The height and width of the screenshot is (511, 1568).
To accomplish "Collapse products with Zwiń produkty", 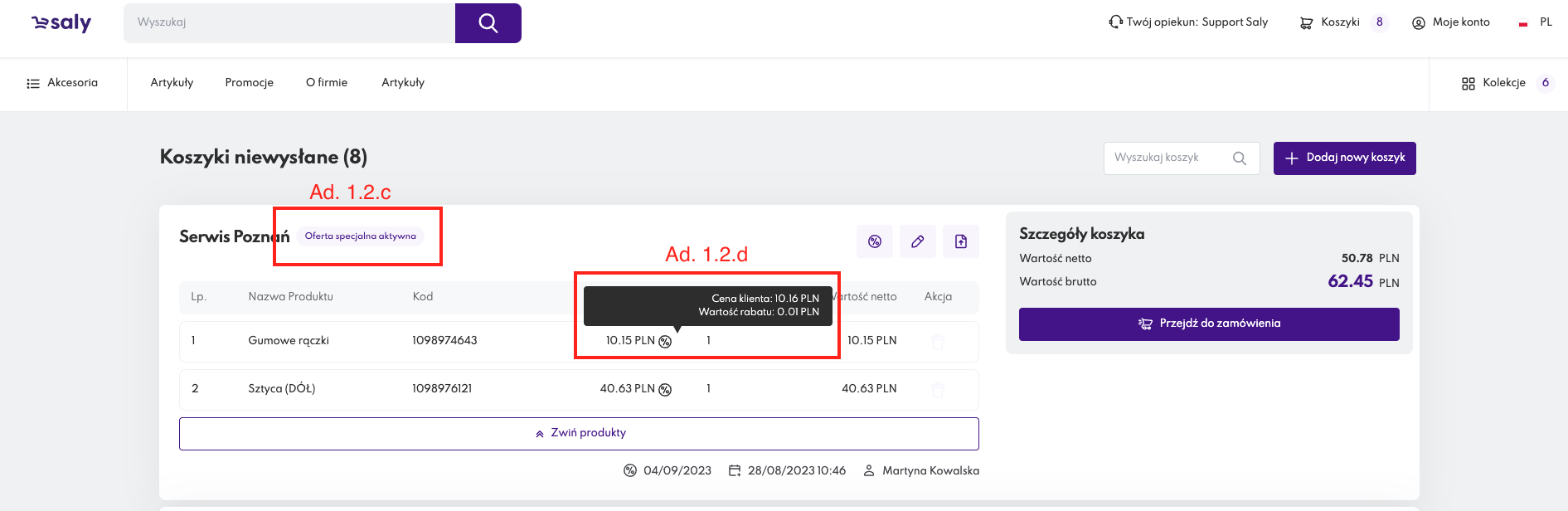I will click(579, 433).
